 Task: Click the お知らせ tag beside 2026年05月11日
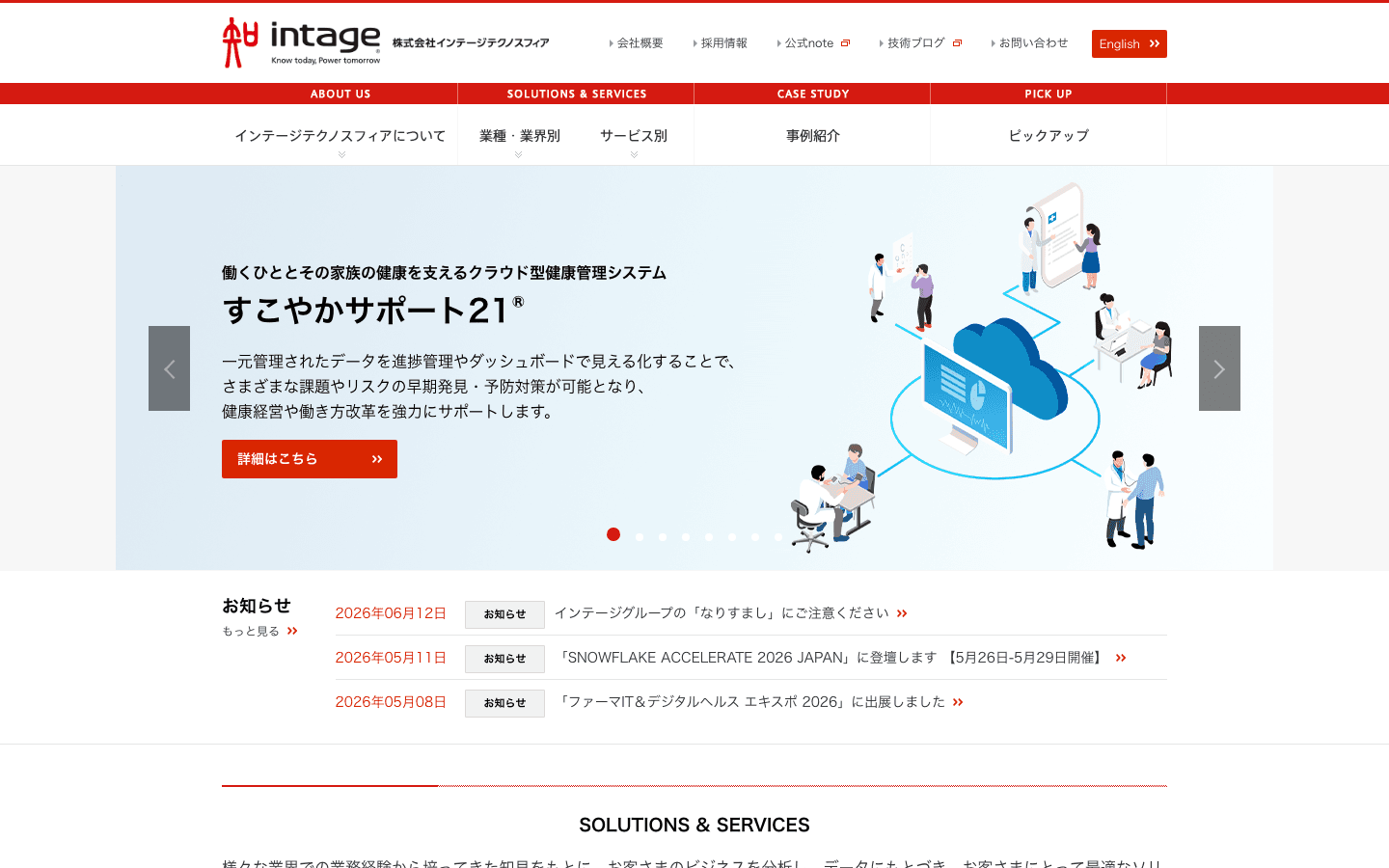[x=504, y=659]
